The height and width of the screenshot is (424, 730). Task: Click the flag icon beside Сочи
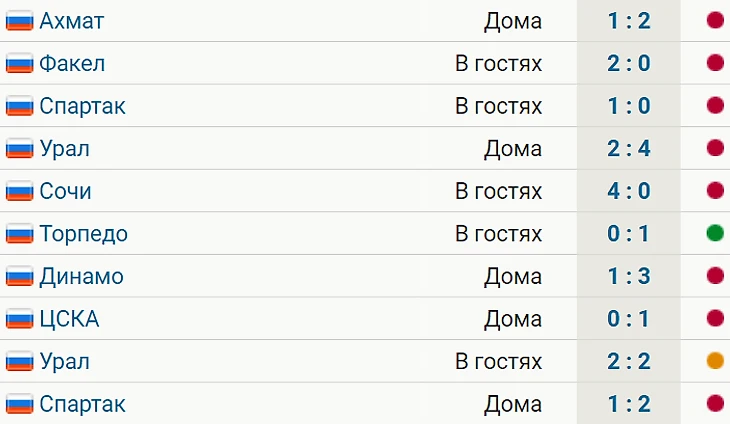click(20, 192)
